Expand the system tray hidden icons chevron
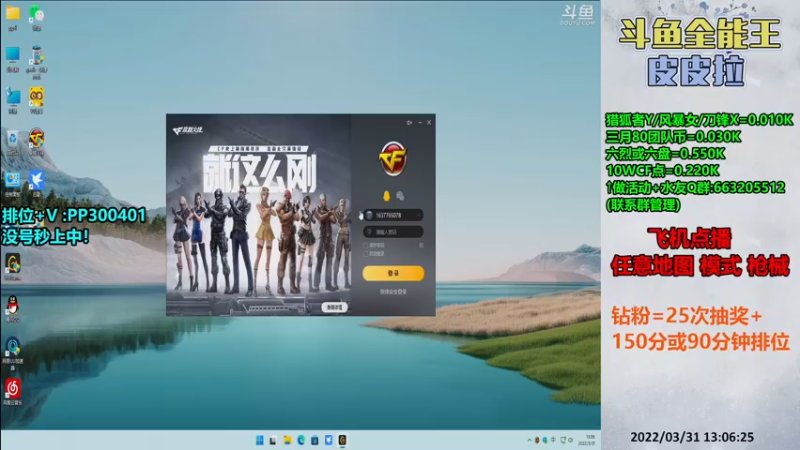This screenshot has height=450, width=800. (x=529, y=440)
